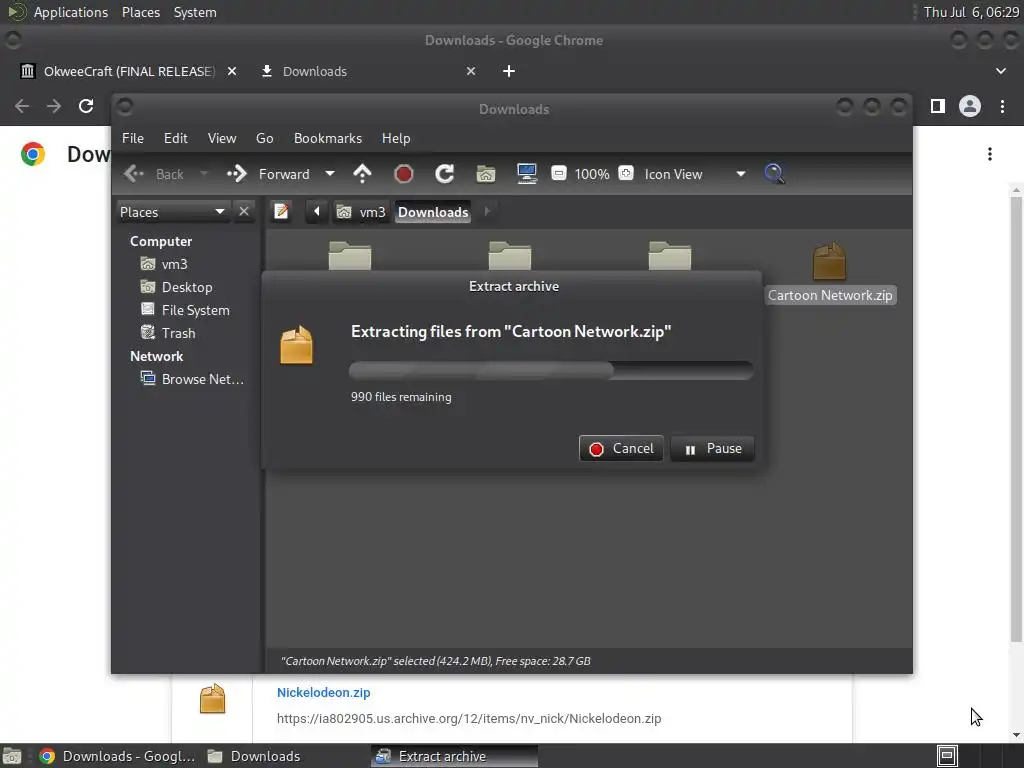Open the System menu in top panel
Viewport: 1024px width, 768px height.
pos(195,12)
